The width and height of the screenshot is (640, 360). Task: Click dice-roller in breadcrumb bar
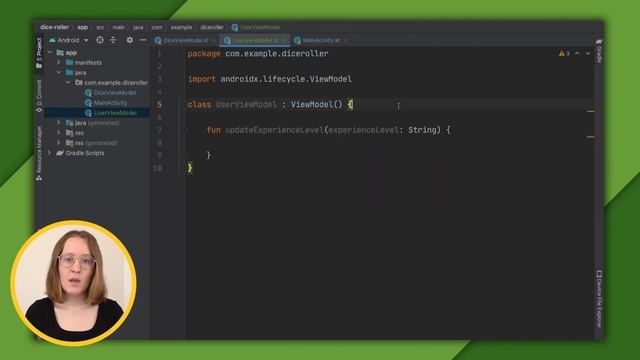pyautogui.click(x=55, y=27)
